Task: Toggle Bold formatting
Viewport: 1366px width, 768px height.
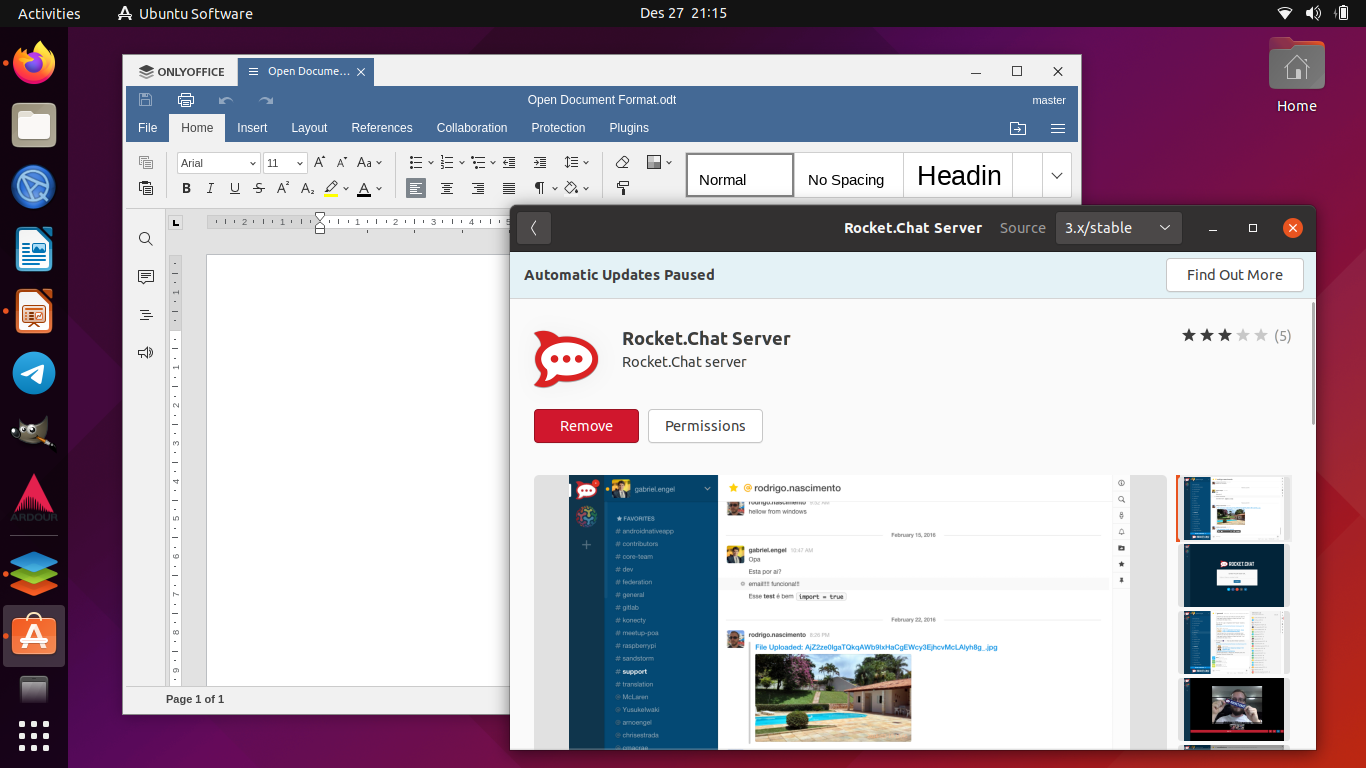Action: coord(186,188)
